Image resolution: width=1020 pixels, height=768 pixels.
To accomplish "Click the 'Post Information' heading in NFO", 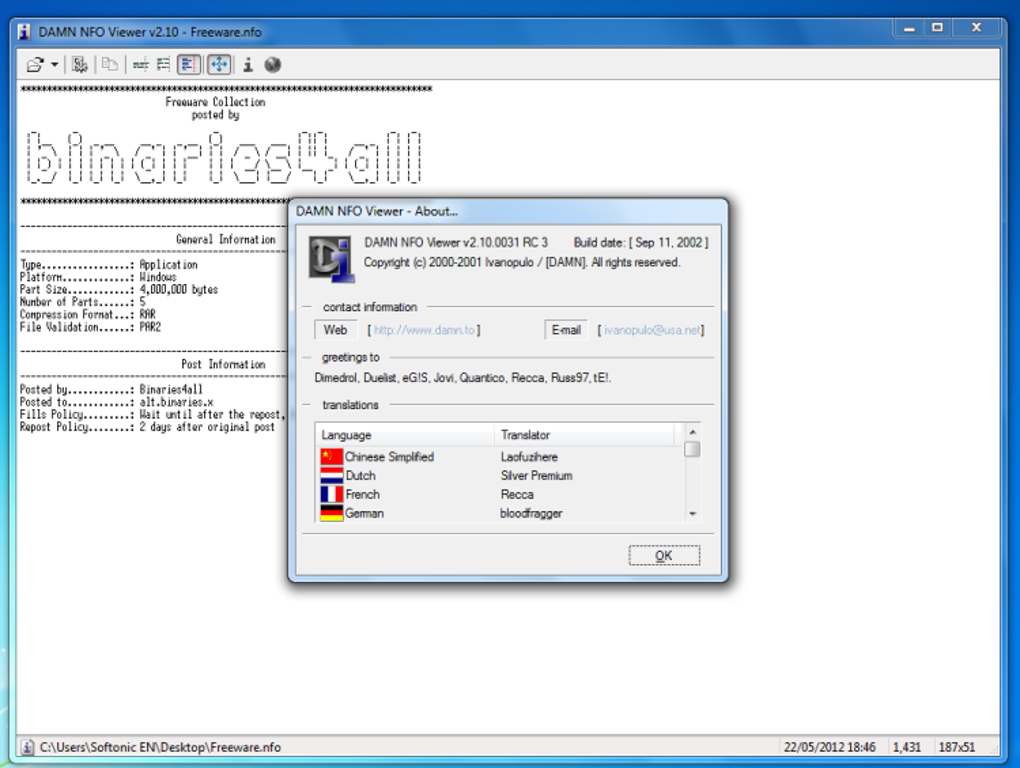I will point(223,364).
